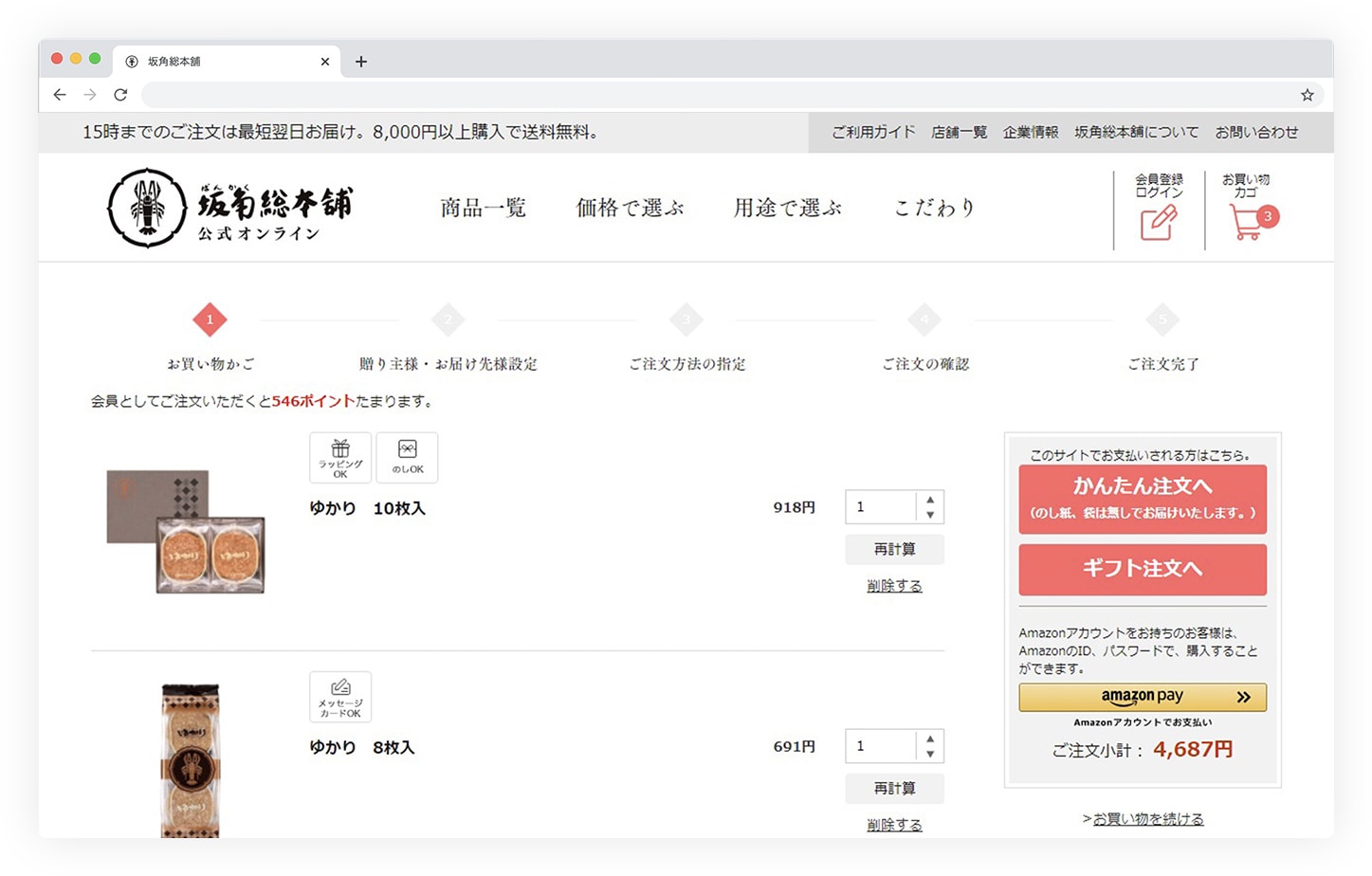This screenshot has height=876, width=1372.
Task: Click the 坂角総本舗 lobster logo
Action: click(x=229, y=208)
